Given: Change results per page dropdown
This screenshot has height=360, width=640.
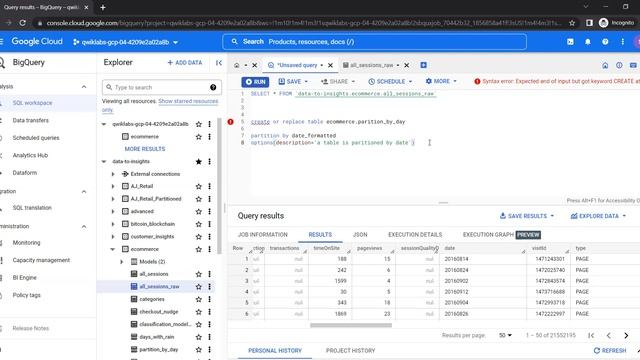Looking at the screenshot, I should point(505,335).
